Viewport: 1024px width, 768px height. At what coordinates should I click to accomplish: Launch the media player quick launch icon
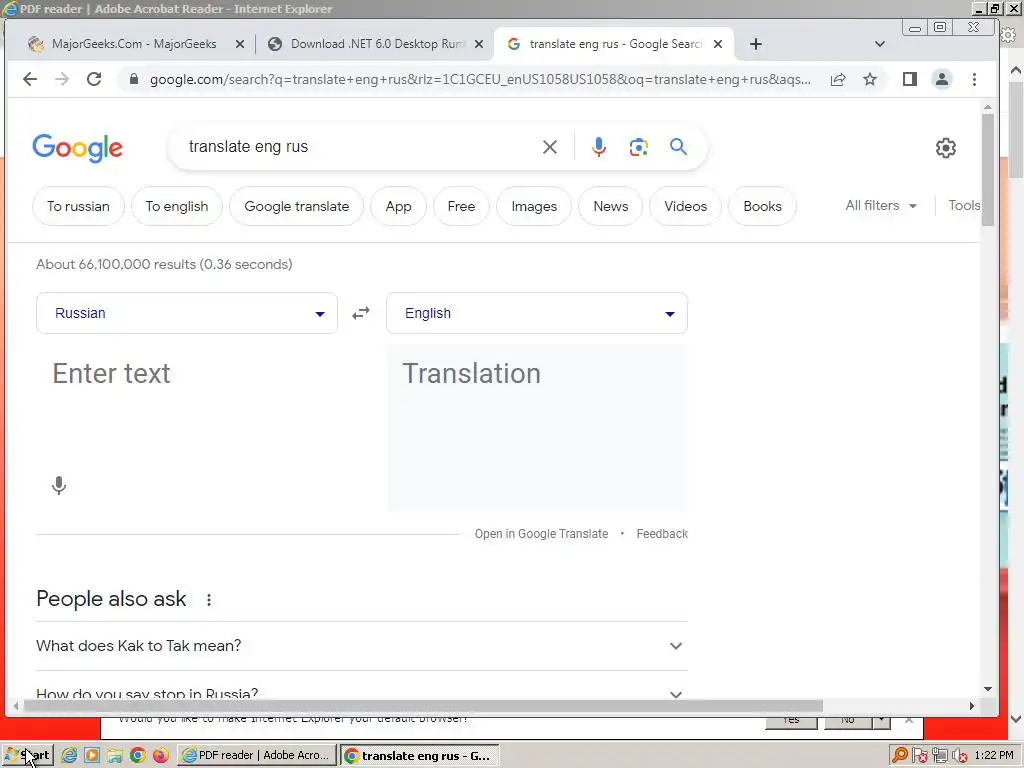click(x=92, y=756)
